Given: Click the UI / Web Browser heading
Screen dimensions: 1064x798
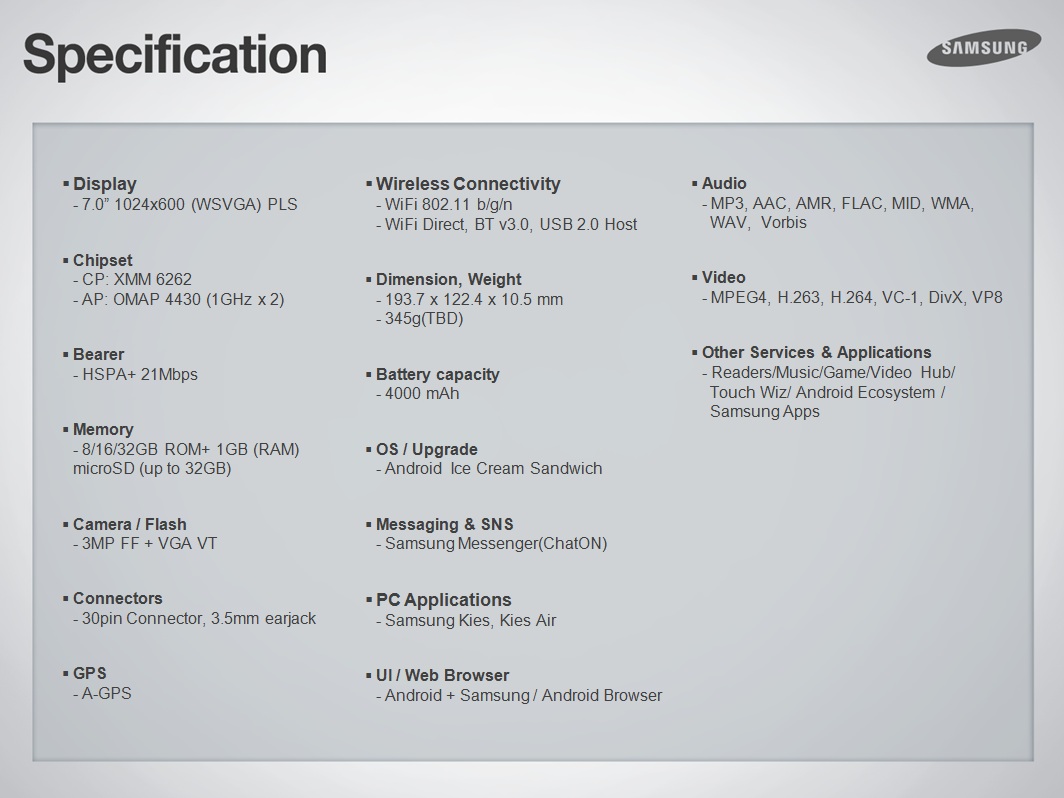Looking at the screenshot, I should point(442,675).
